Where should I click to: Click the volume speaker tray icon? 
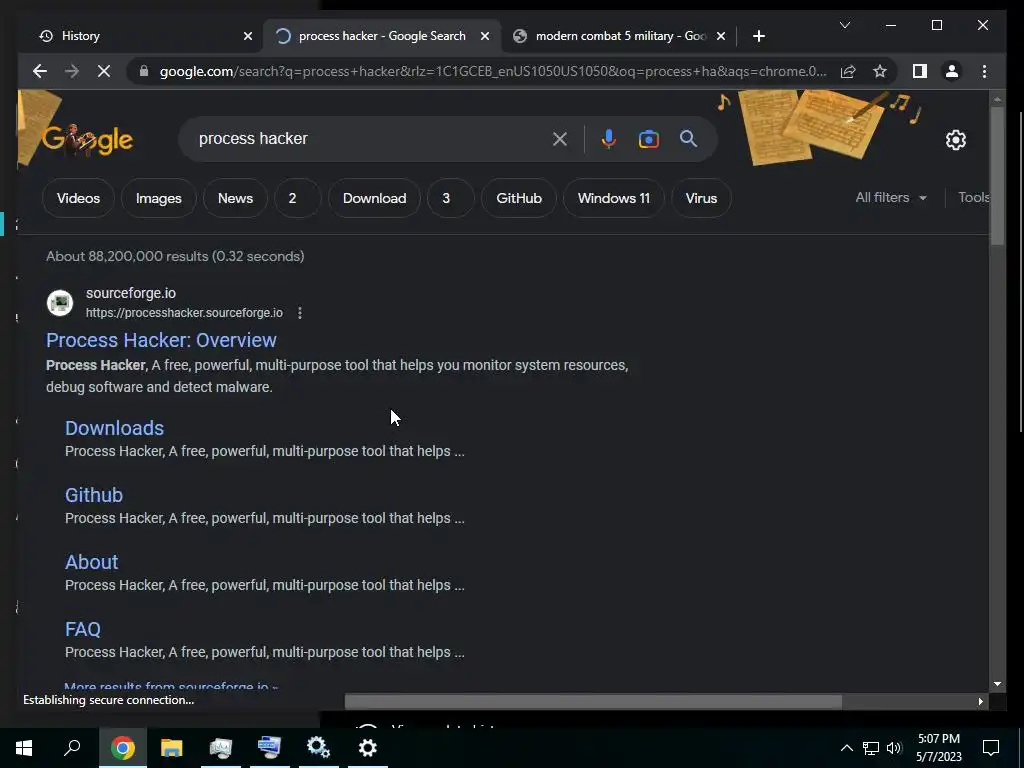(x=894, y=748)
